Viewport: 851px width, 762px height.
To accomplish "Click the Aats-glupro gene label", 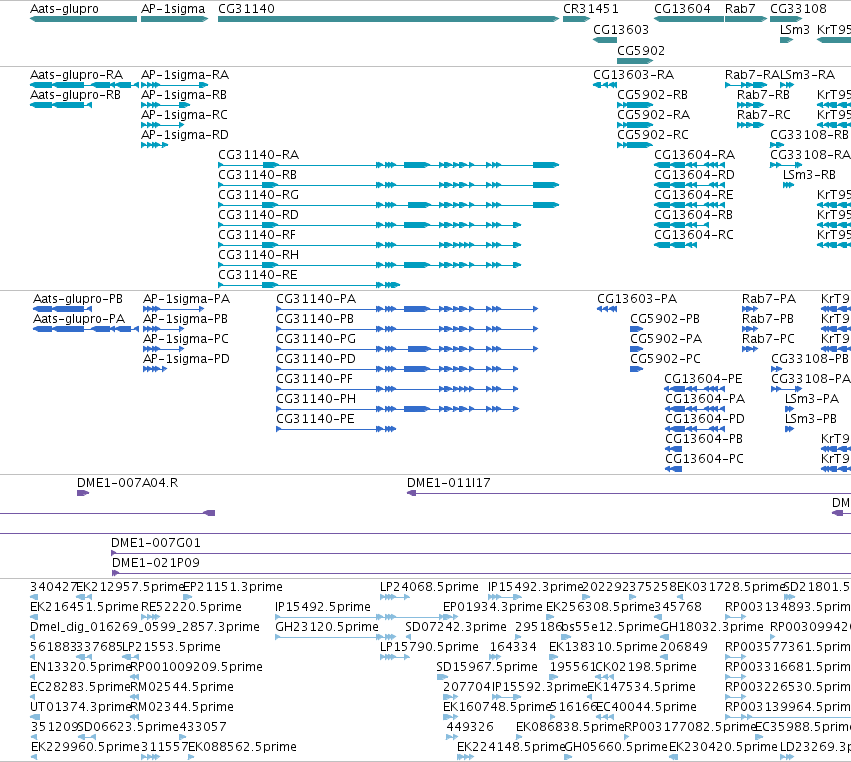I will coord(65,9).
